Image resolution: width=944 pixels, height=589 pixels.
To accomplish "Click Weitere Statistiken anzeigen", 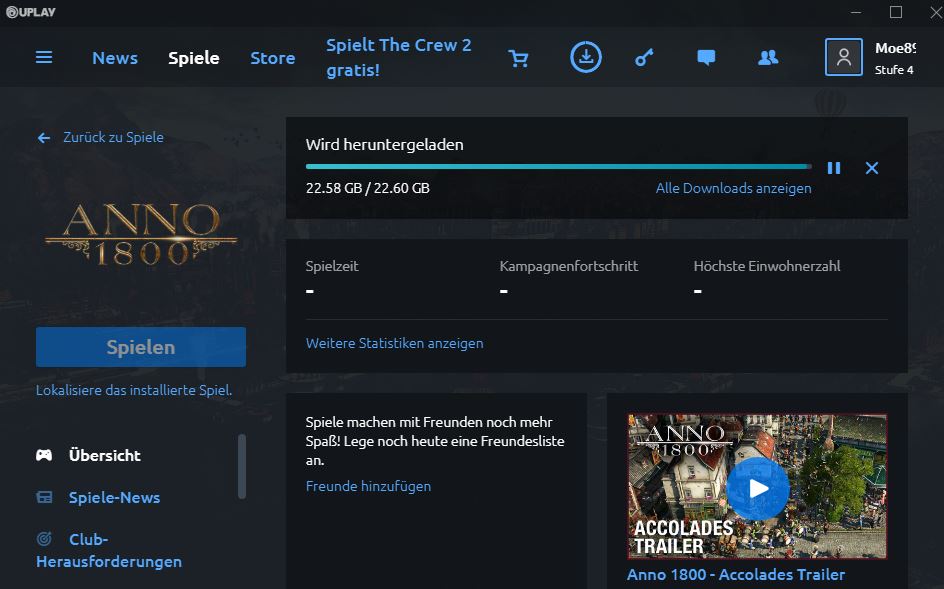I will (394, 343).
